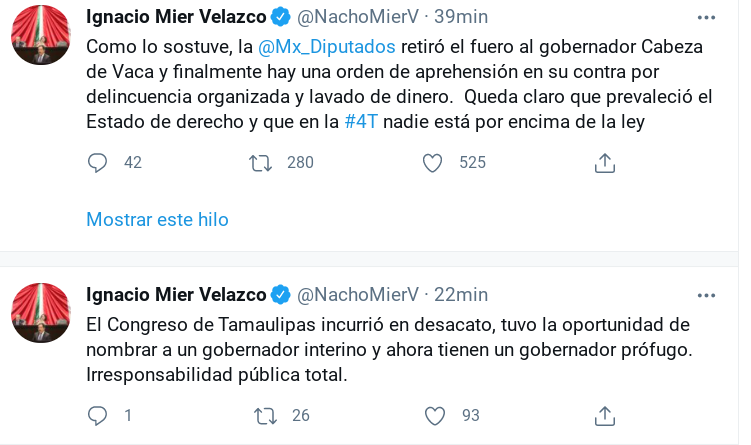Open more options on the 22min tweet

[x=707, y=294]
